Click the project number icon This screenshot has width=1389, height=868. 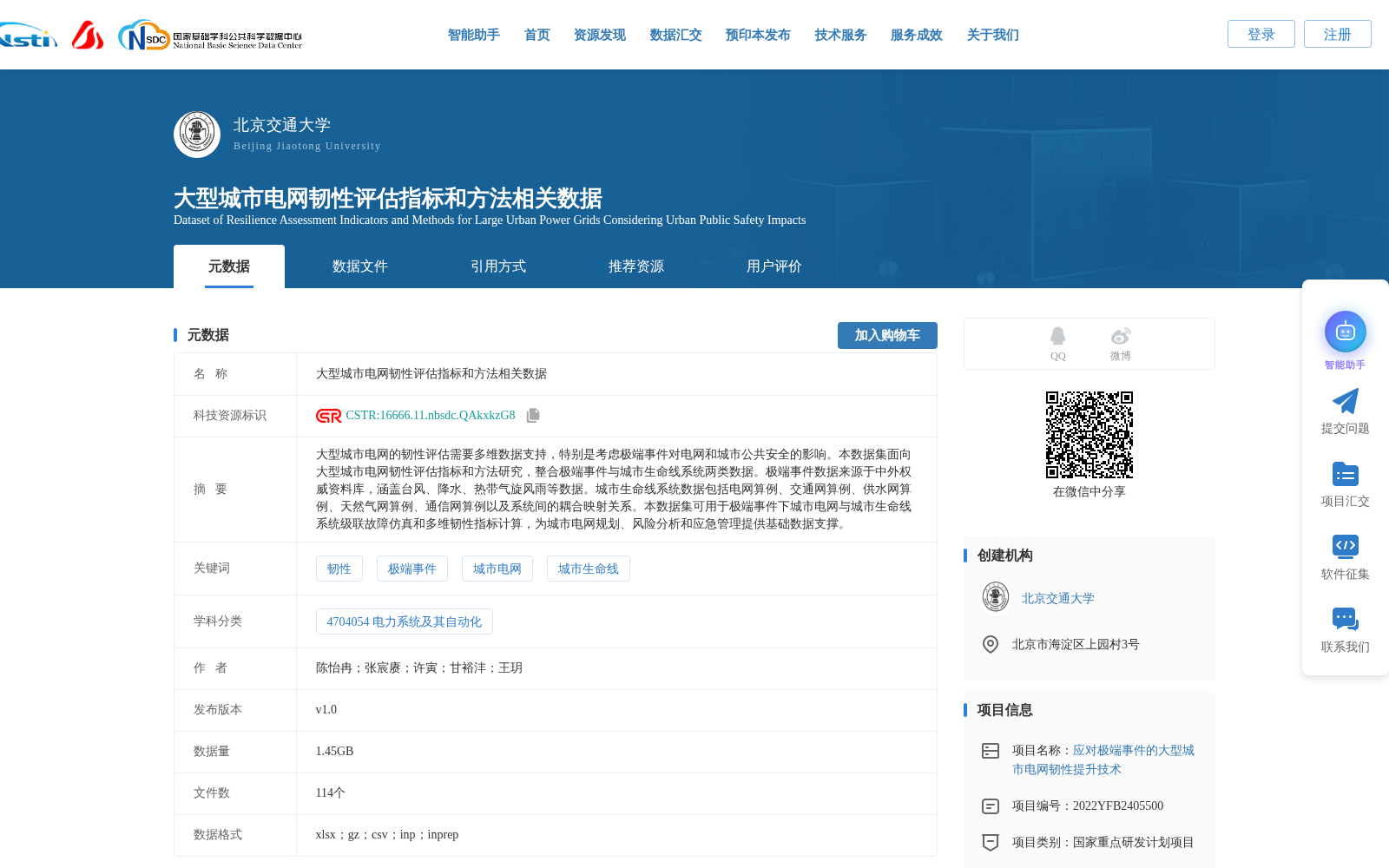991,806
